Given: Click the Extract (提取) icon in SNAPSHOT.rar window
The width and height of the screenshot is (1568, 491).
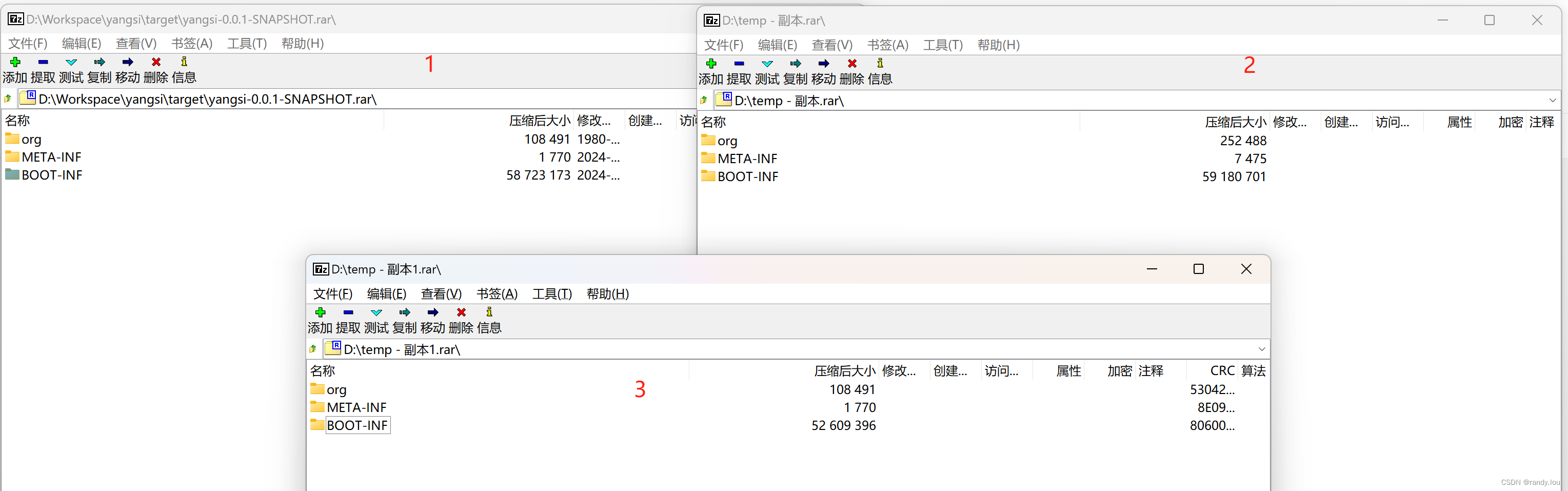Looking at the screenshot, I should point(43,62).
